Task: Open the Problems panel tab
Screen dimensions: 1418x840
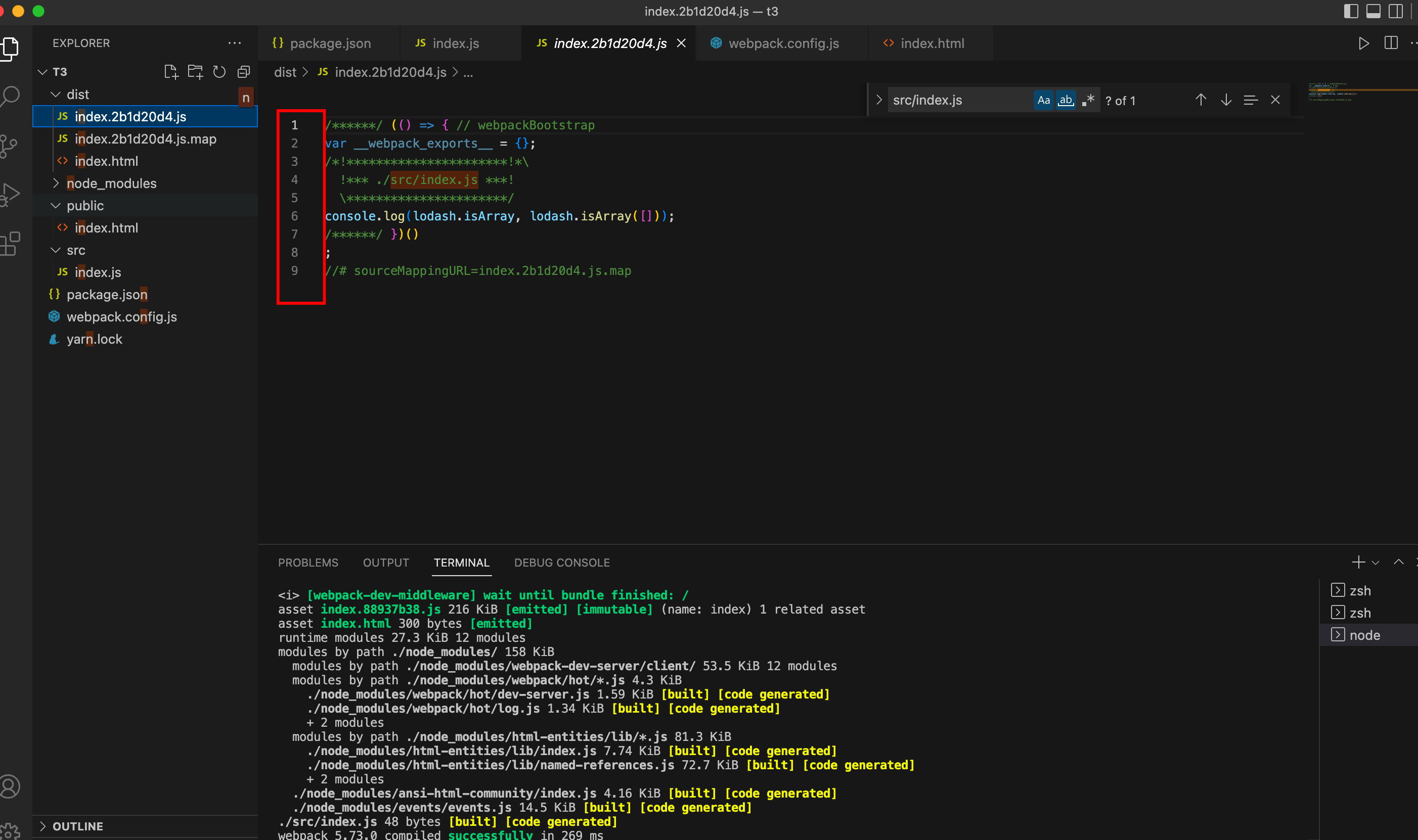Action: click(x=308, y=563)
